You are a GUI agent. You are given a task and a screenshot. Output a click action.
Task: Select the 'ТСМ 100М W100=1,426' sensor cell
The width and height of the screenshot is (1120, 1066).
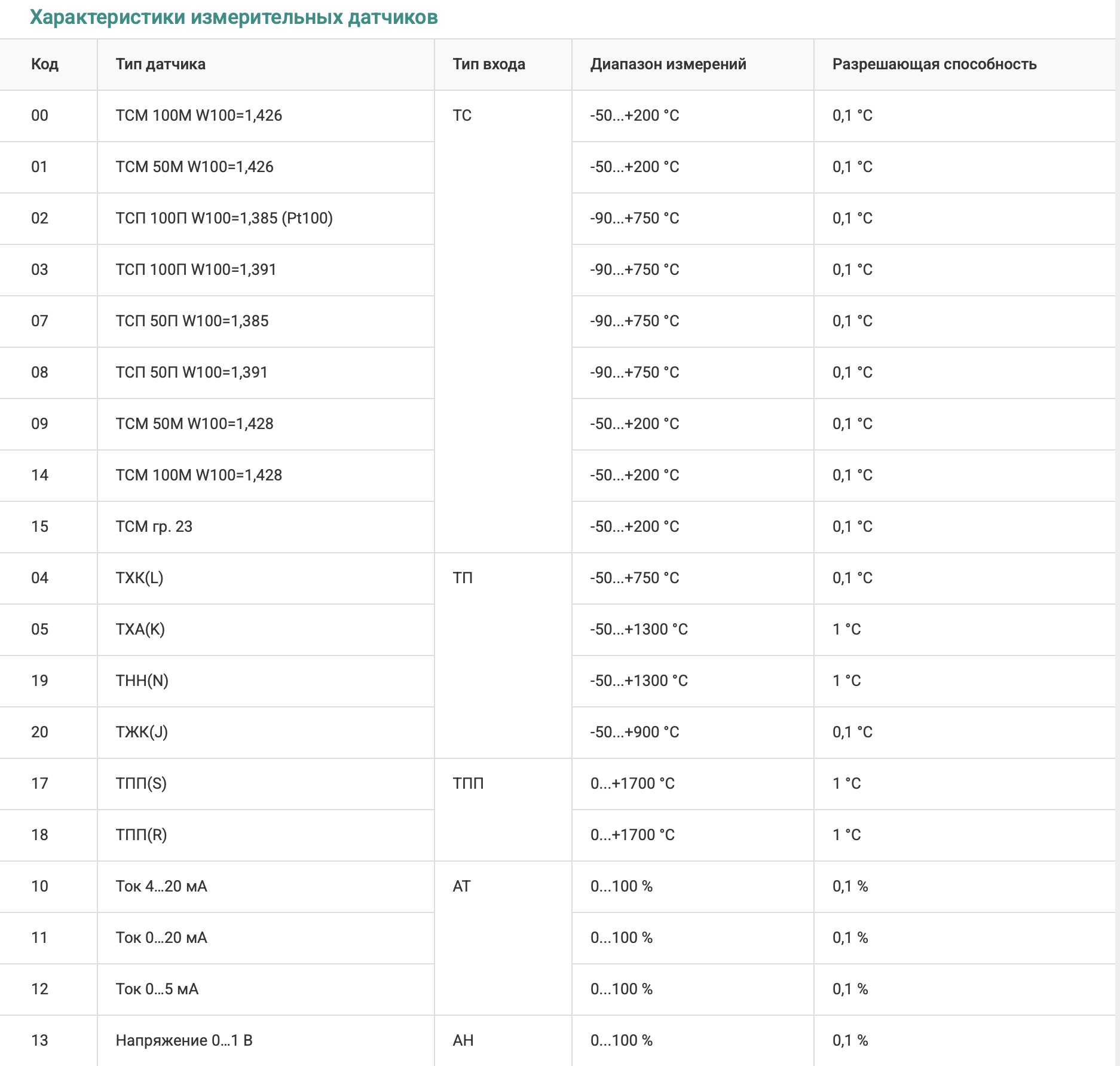[x=198, y=115]
